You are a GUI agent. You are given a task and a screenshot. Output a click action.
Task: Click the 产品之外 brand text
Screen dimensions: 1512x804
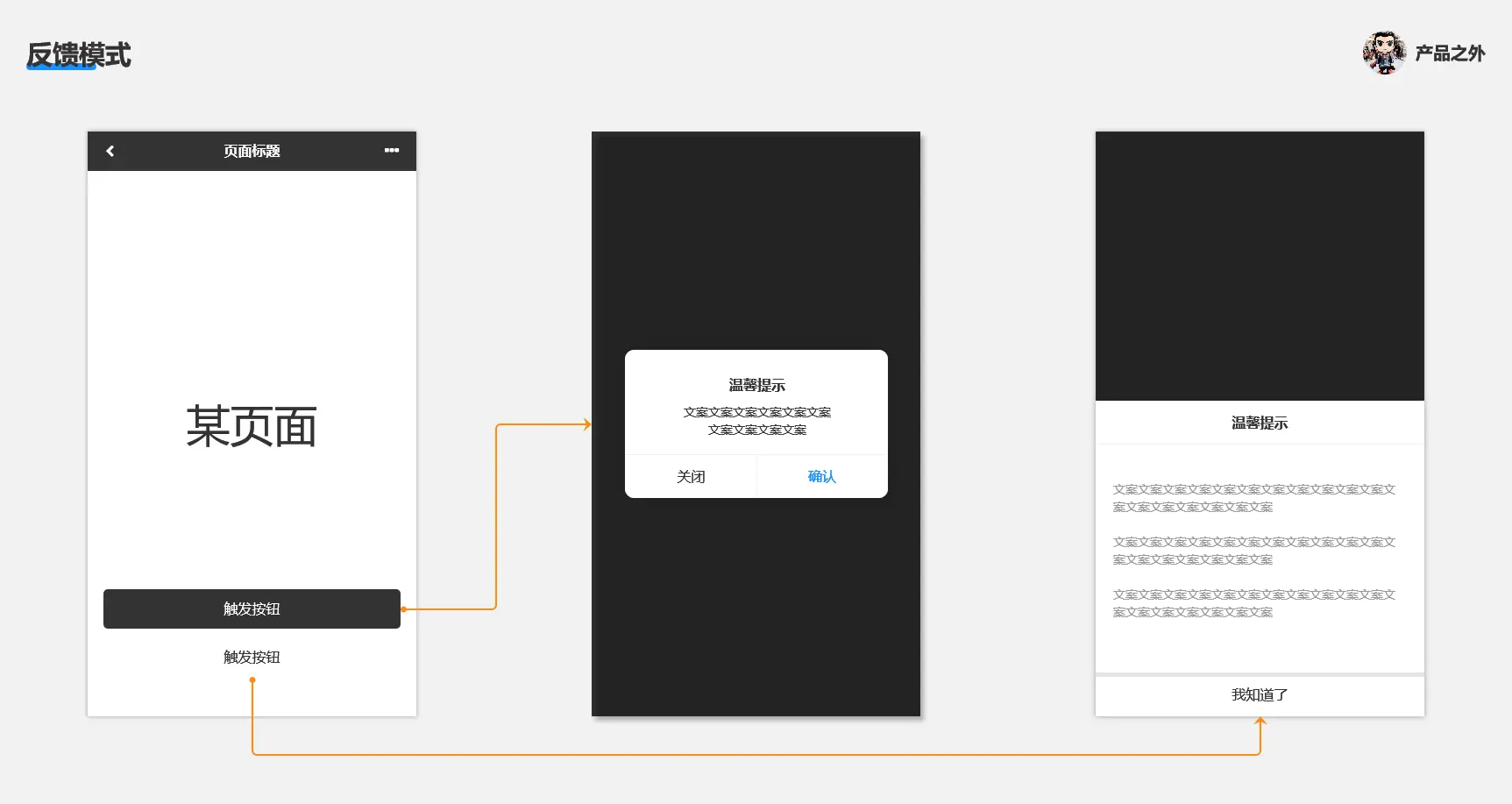1450,53
